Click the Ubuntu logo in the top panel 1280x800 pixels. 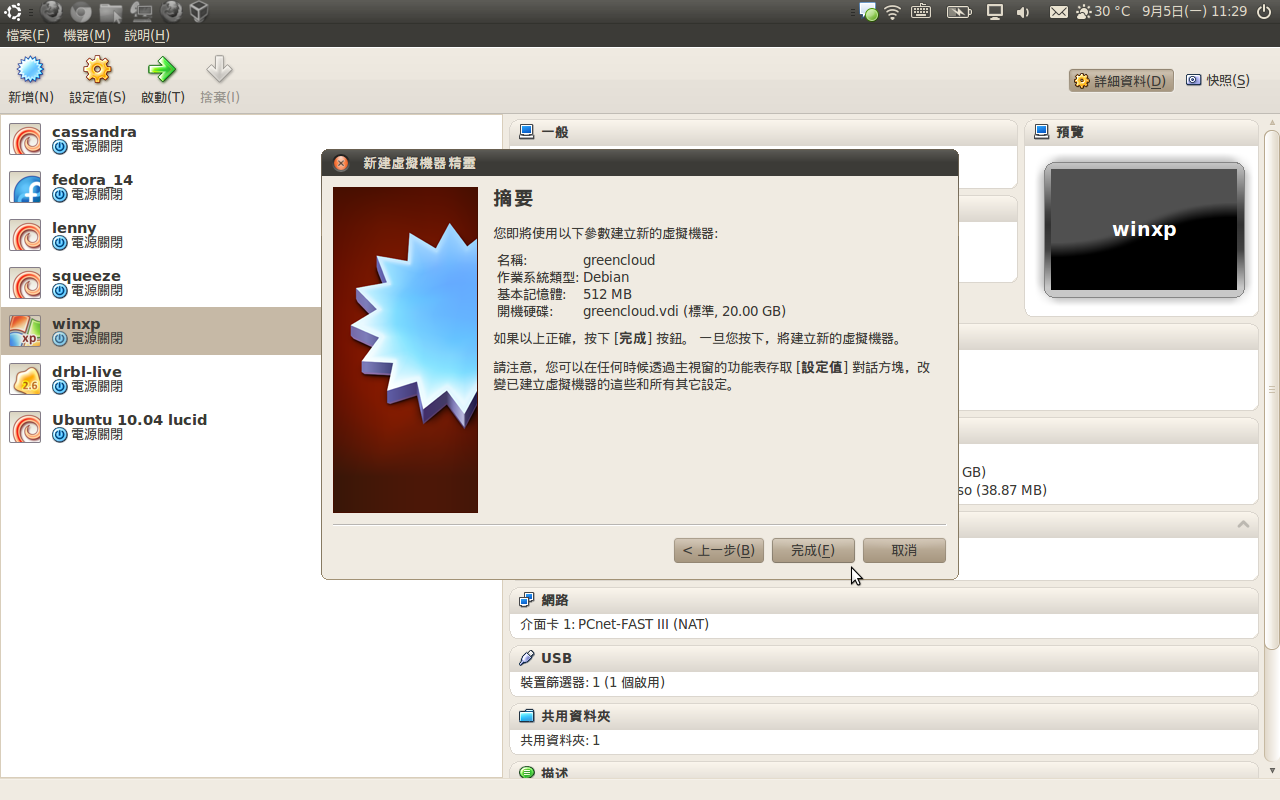coord(13,12)
